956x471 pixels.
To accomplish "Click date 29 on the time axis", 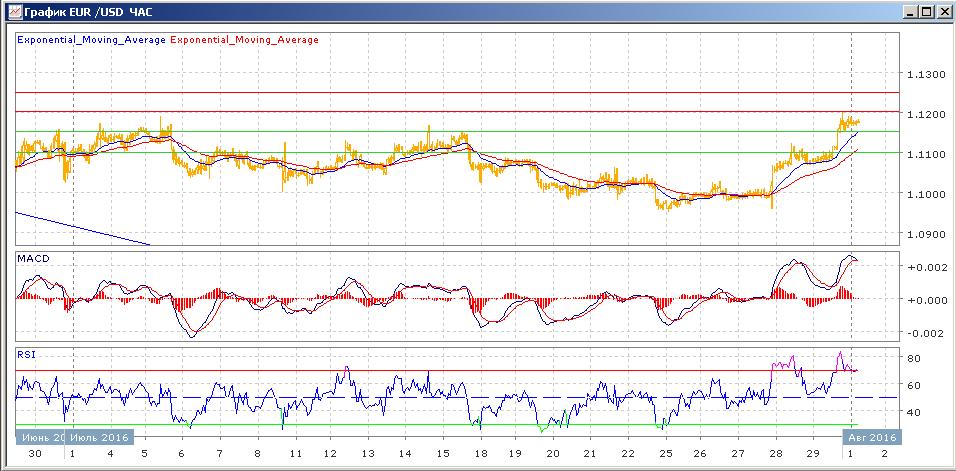I will (813, 454).
